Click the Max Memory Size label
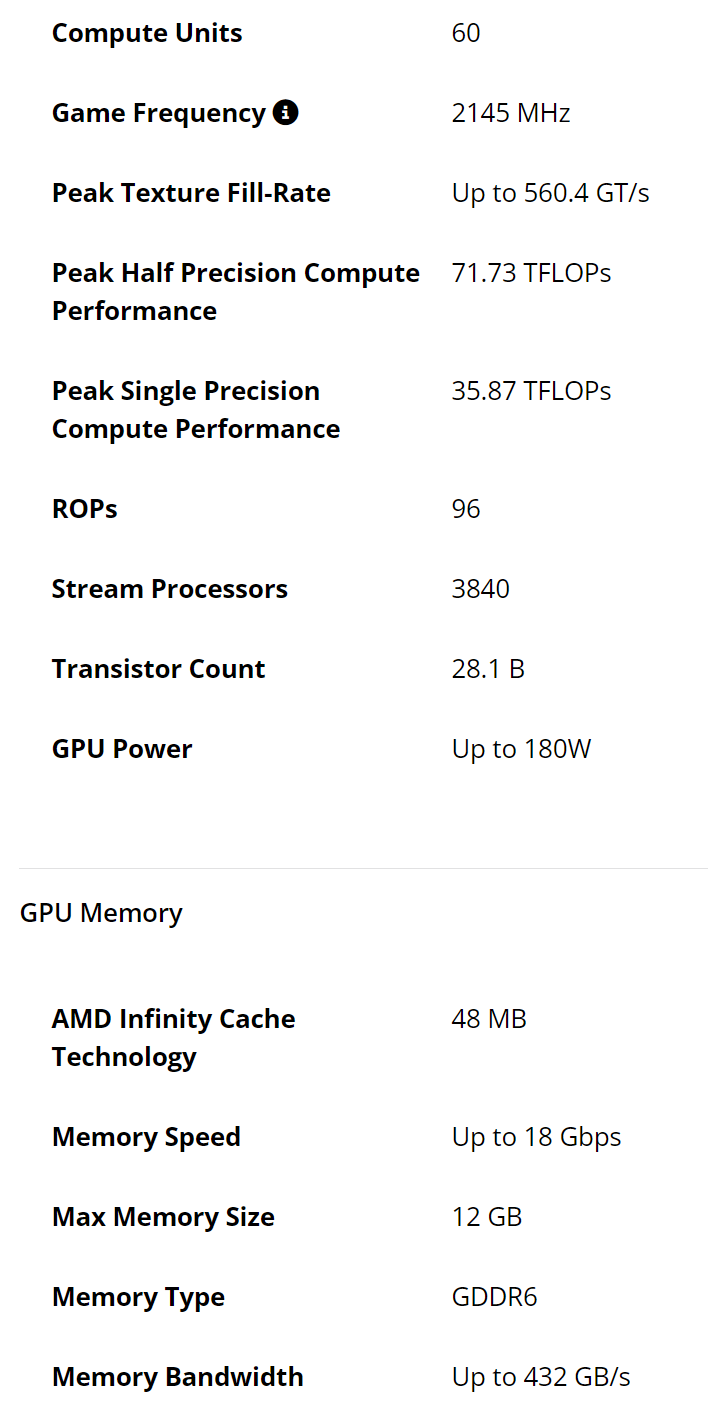 click(163, 1217)
